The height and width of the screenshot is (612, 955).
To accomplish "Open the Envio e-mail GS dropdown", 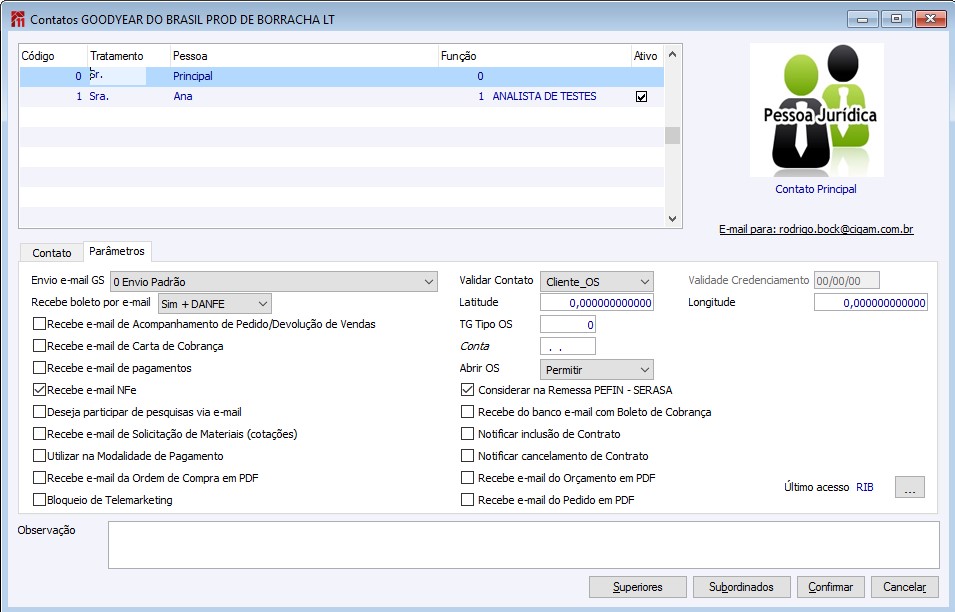I will tap(273, 281).
